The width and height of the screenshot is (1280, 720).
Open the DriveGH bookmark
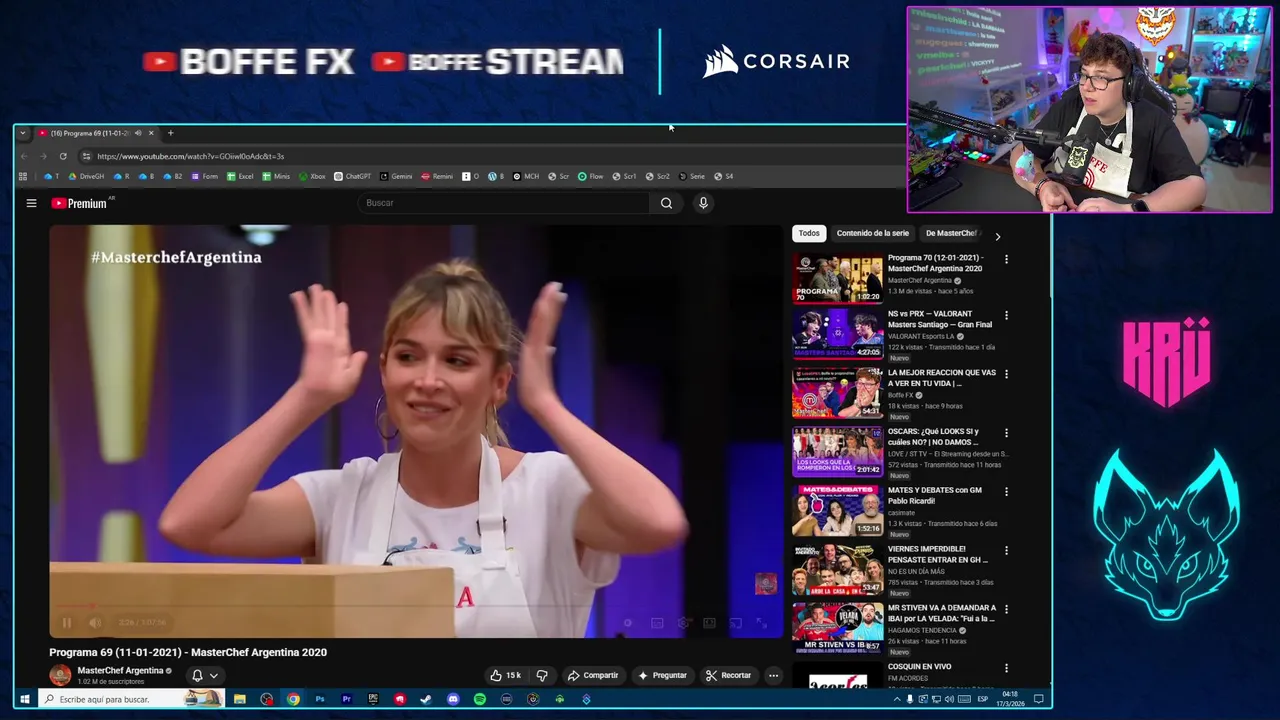point(86,176)
